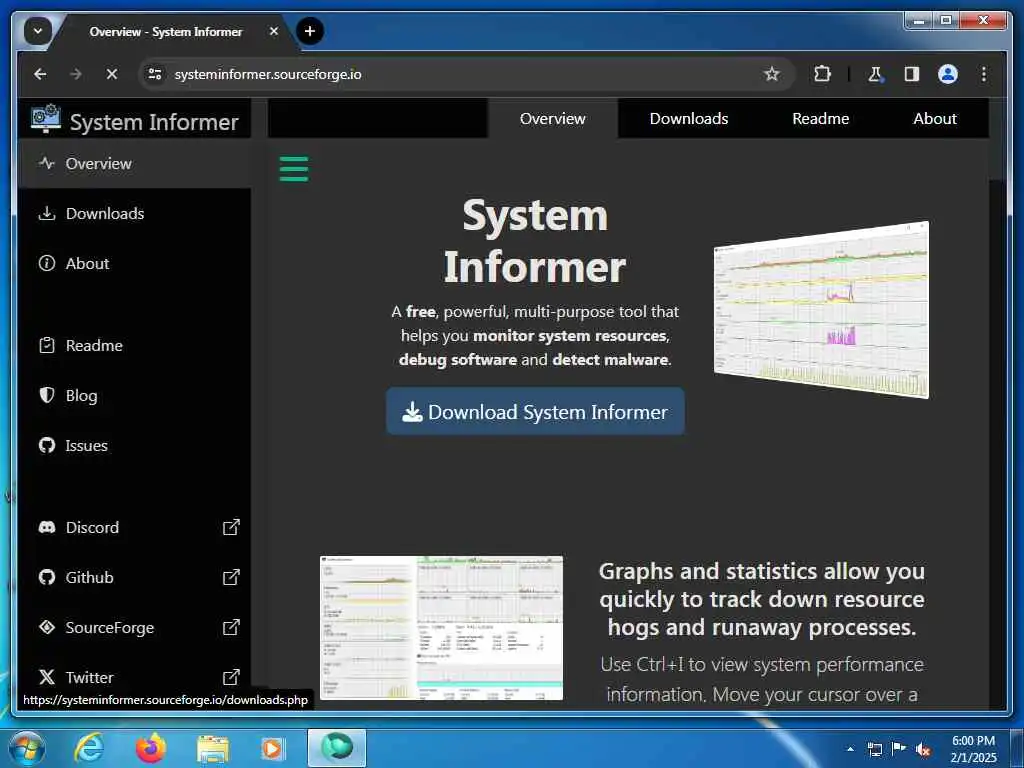Select the About tab in top navigation
1024x768 pixels.
tap(935, 118)
